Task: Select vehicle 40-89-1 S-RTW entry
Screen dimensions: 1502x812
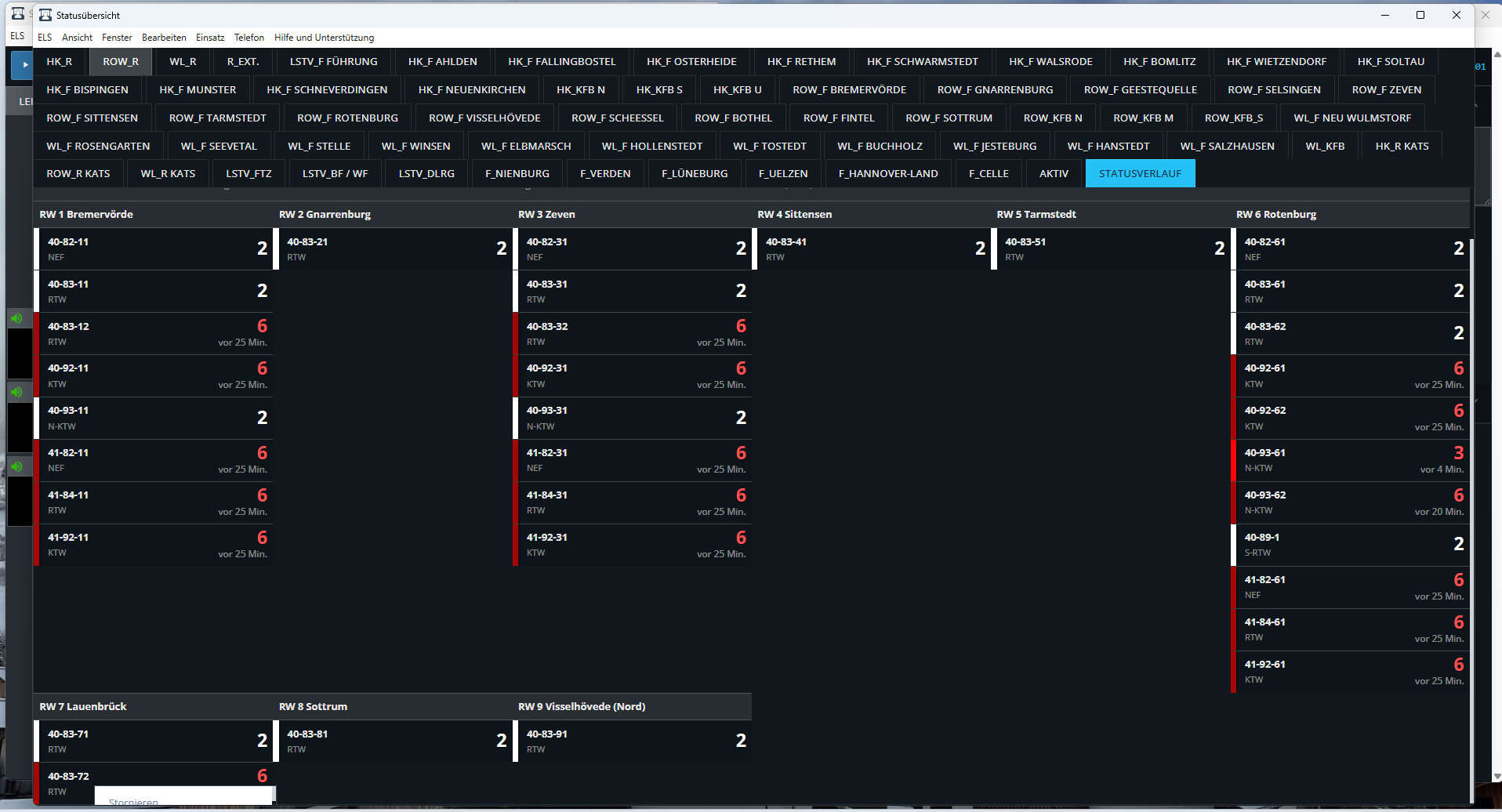Action: pyautogui.click(x=1348, y=545)
